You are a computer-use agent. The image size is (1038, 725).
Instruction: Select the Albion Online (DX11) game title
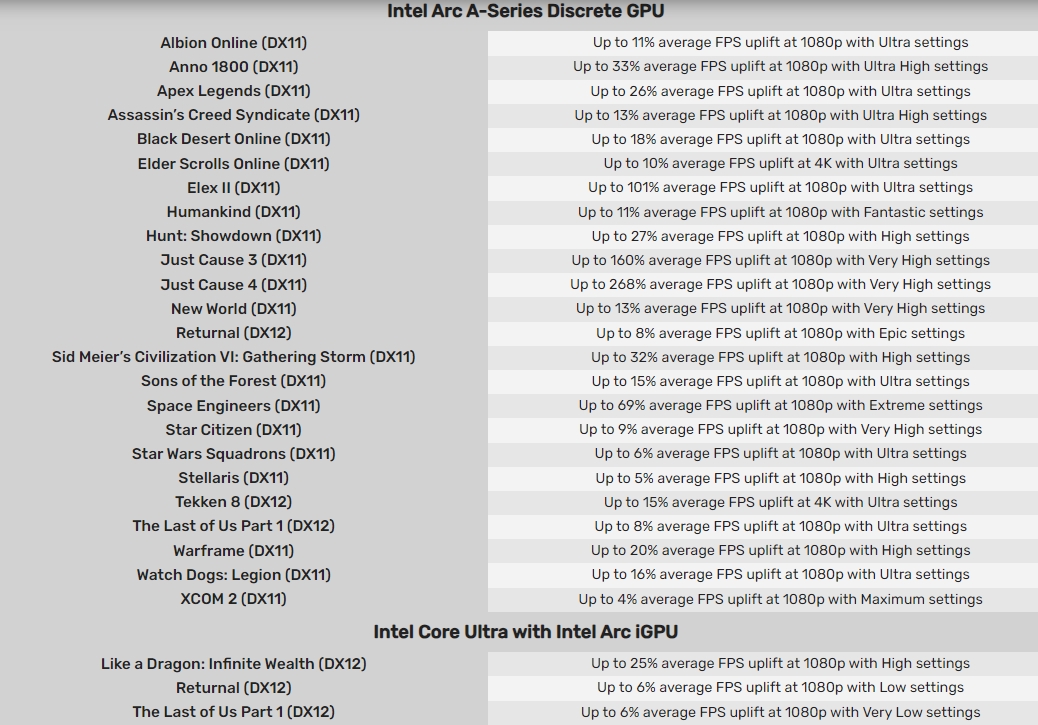click(x=234, y=43)
